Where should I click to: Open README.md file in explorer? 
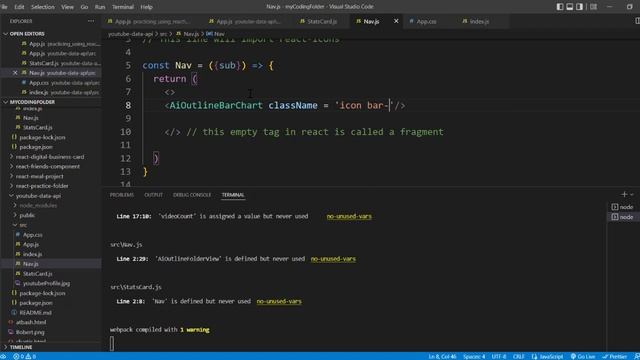[x=36, y=313]
